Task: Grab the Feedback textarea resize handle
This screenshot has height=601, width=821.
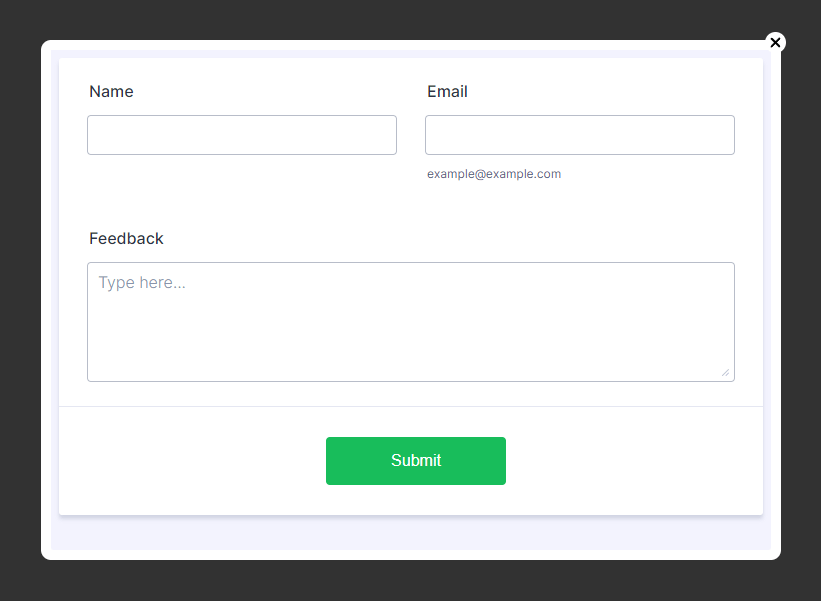Action: (x=725, y=373)
